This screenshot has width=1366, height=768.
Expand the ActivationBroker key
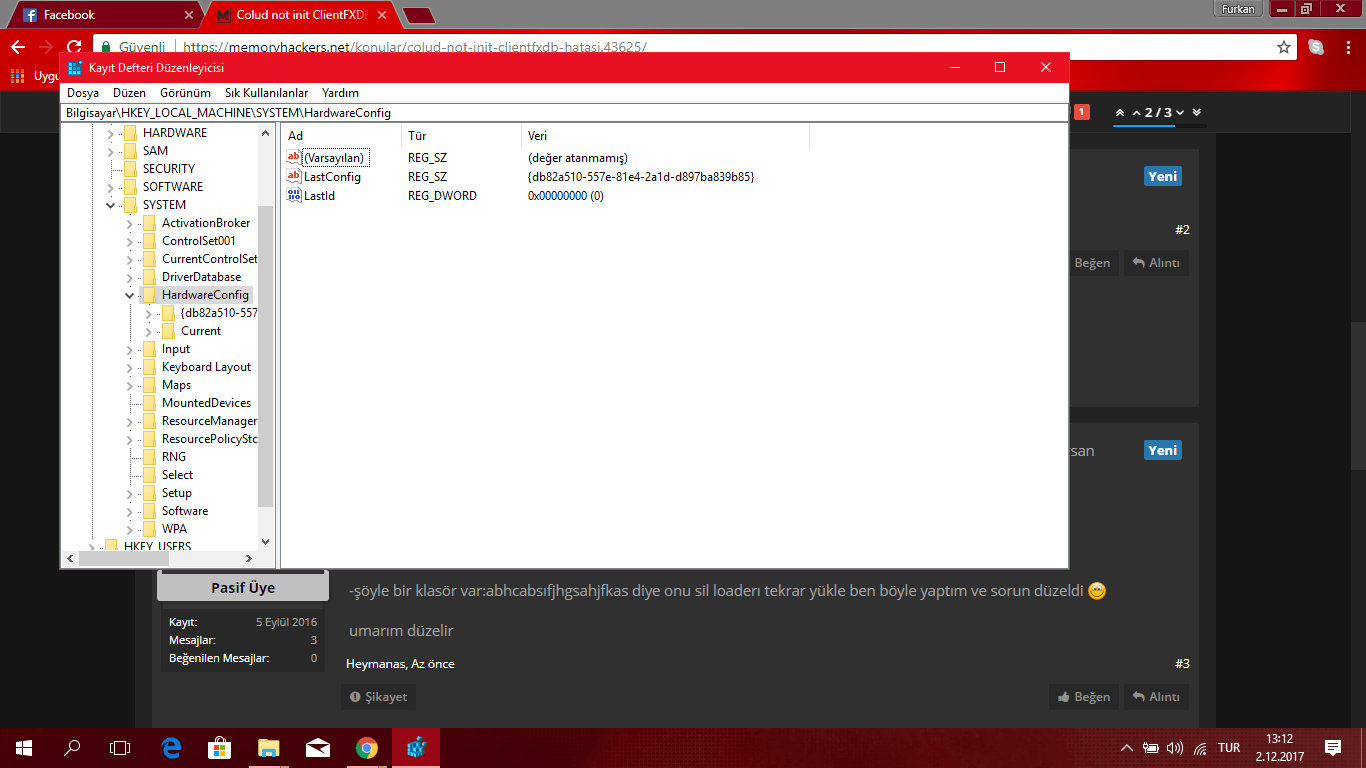pyautogui.click(x=129, y=223)
